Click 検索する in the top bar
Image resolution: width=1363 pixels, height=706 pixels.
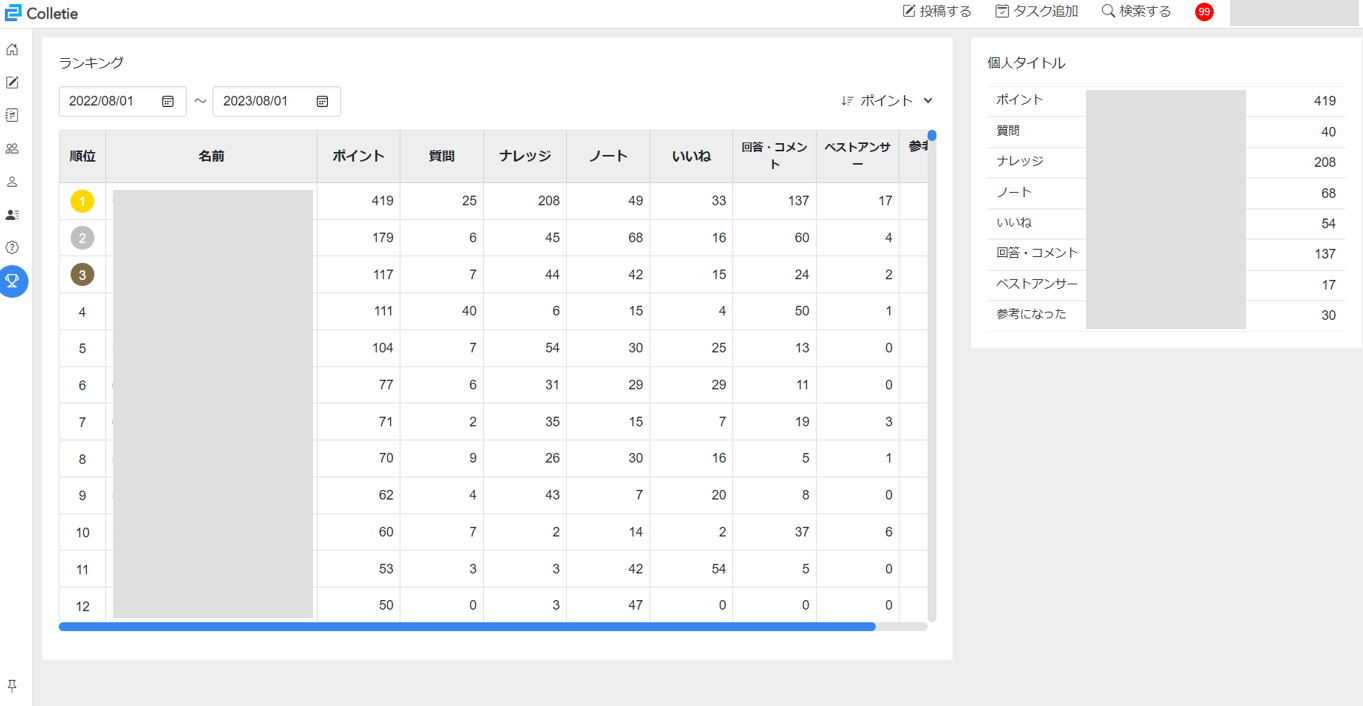tap(1136, 12)
